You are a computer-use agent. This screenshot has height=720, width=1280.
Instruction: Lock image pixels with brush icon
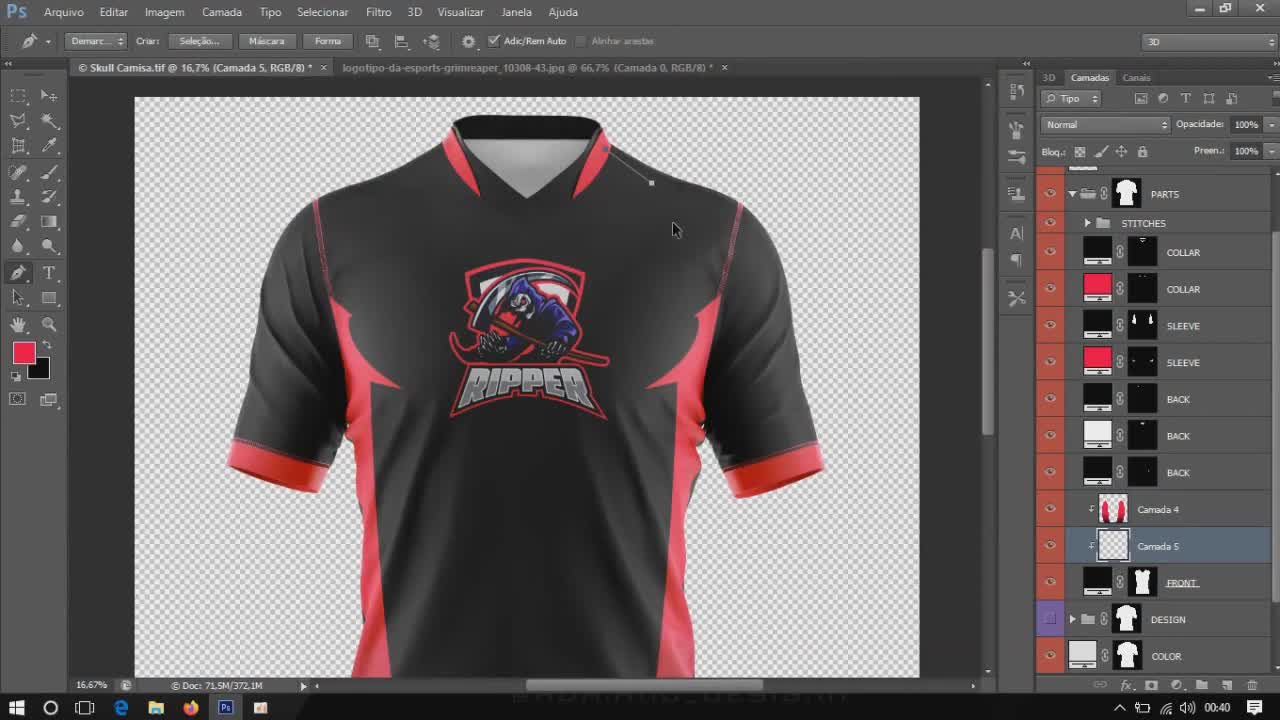coord(1101,152)
